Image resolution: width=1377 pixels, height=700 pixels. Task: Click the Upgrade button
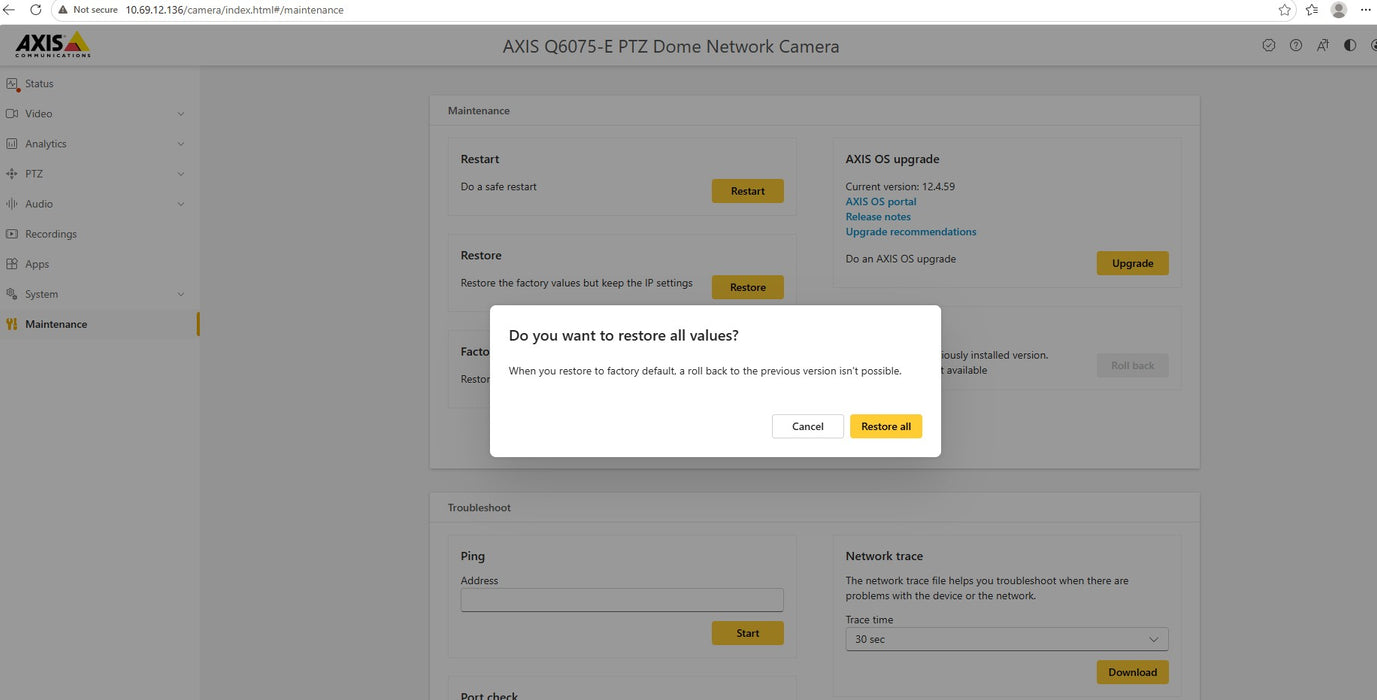point(1133,263)
